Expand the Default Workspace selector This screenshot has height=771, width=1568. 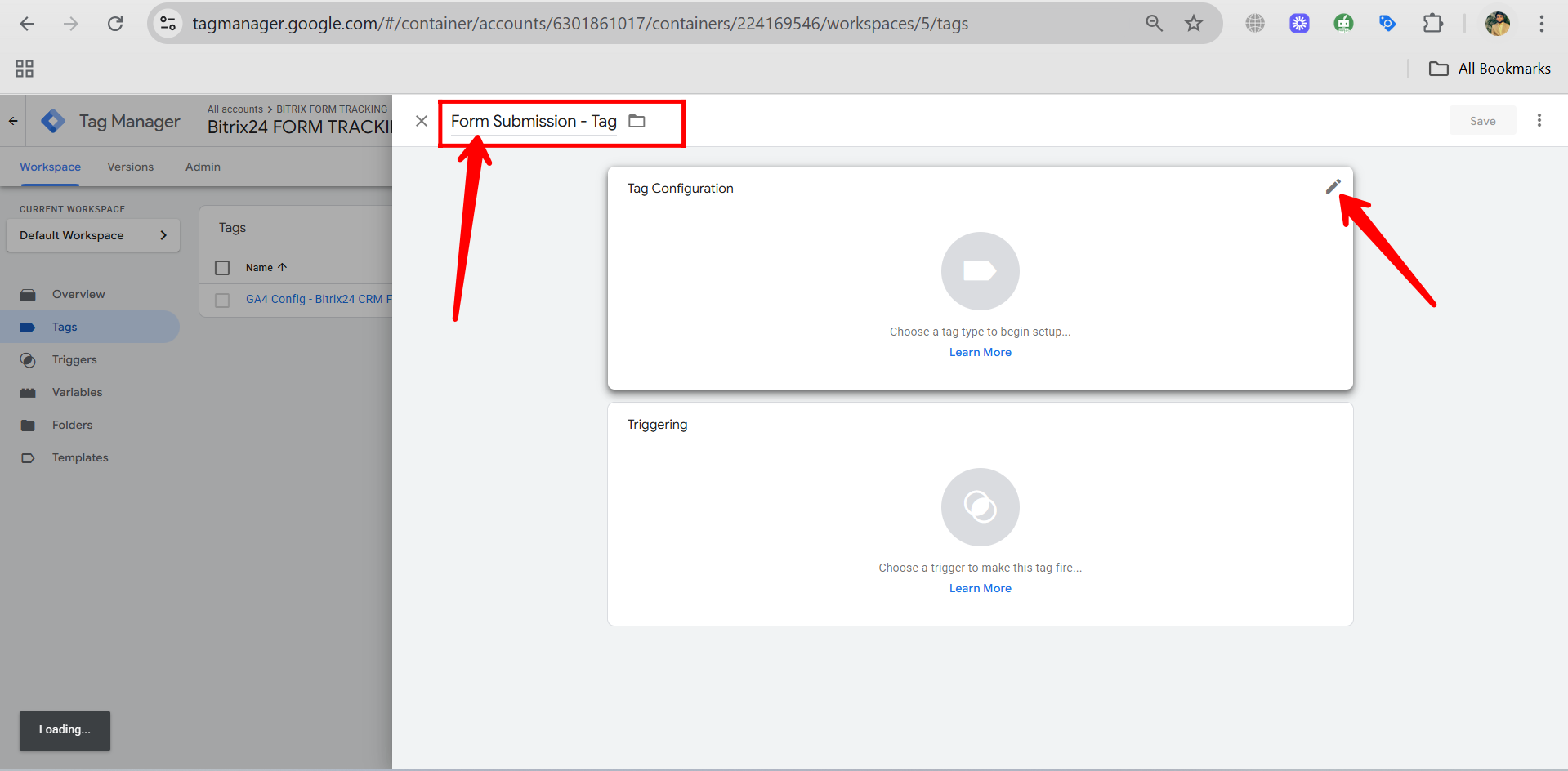tap(93, 235)
